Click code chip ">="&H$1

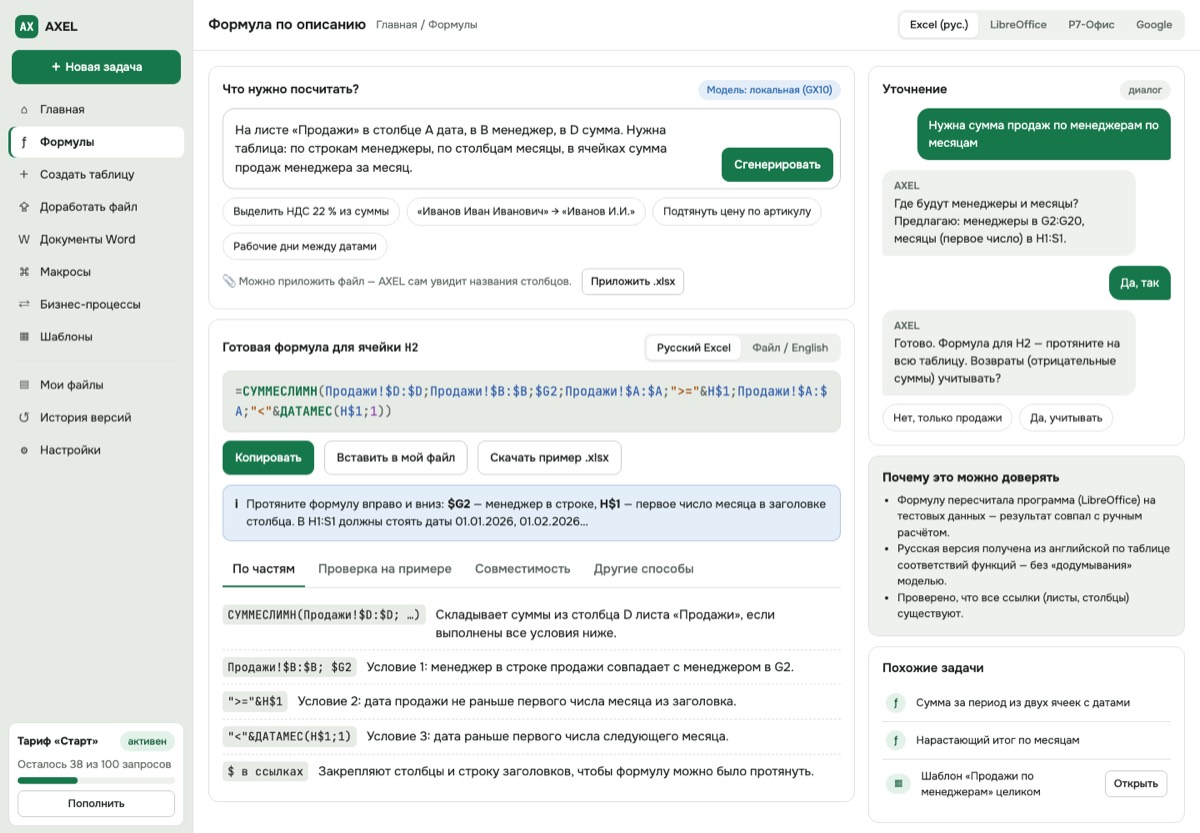point(255,702)
